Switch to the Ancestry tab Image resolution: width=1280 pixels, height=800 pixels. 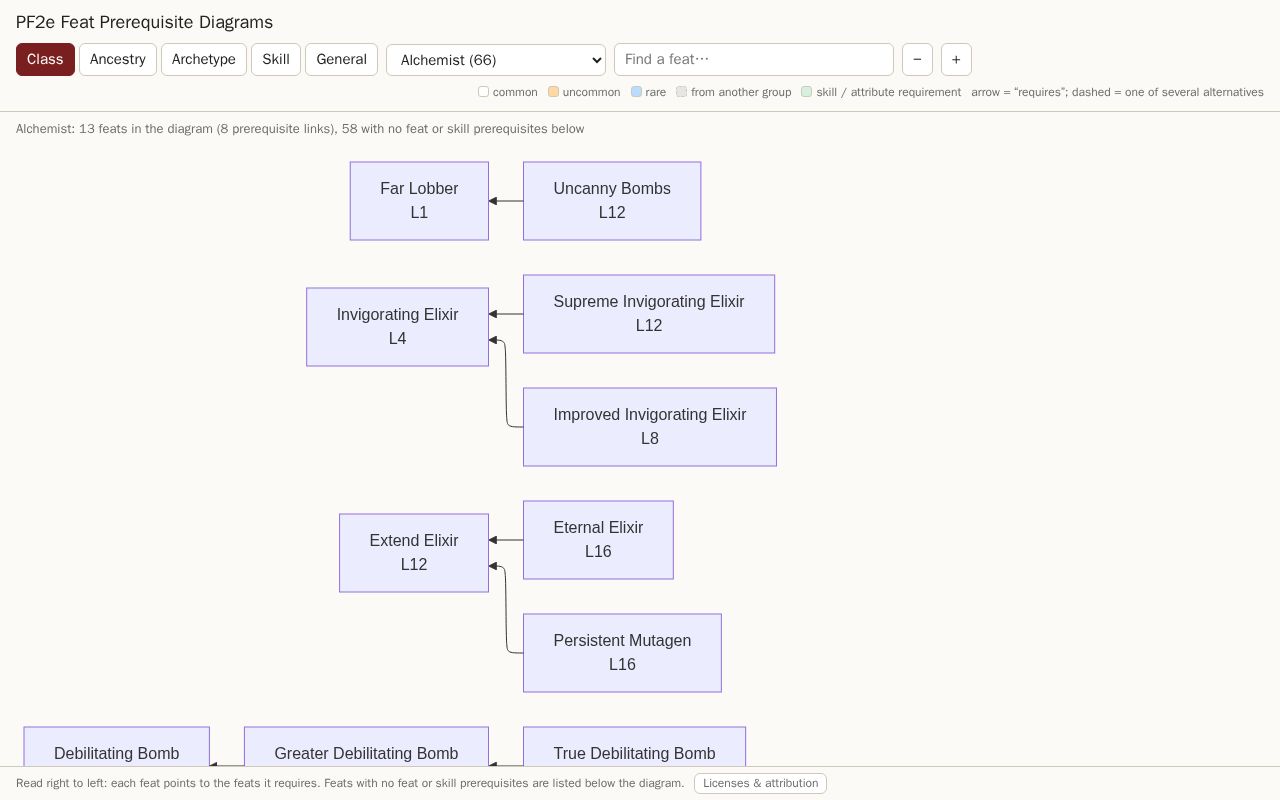click(x=118, y=59)
